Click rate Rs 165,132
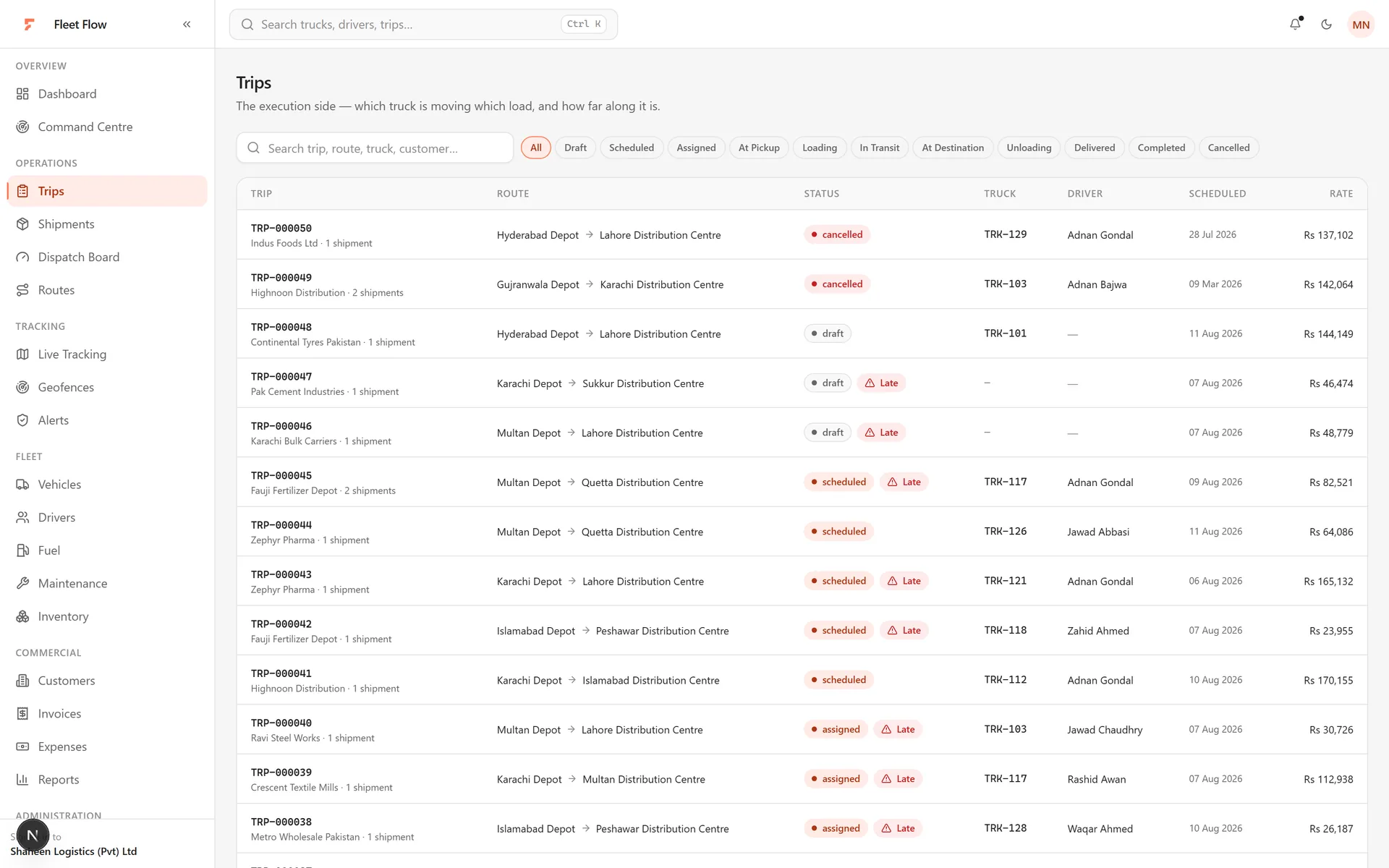1389x868 pixels. 1328,582
